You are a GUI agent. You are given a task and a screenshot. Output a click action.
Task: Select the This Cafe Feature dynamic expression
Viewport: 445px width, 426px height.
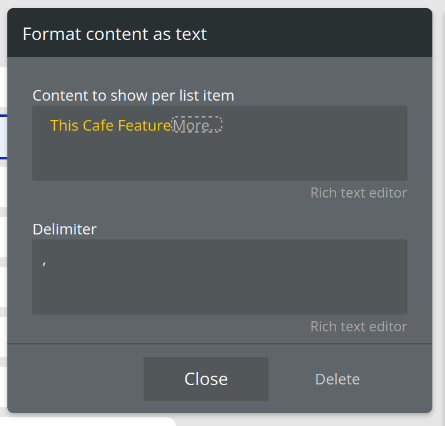[x=111, y=125]
